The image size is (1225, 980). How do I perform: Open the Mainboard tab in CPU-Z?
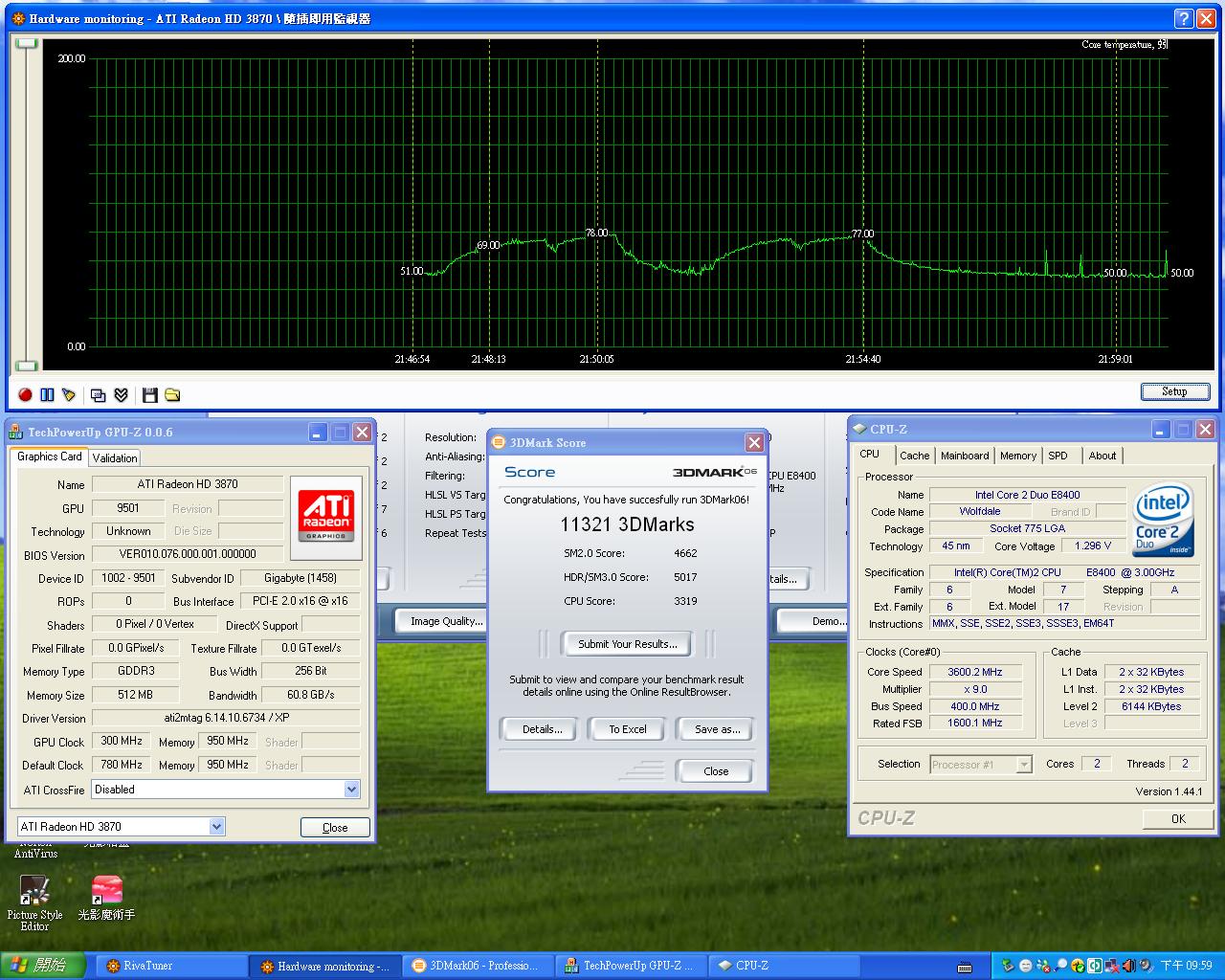(x=965, y=456)
